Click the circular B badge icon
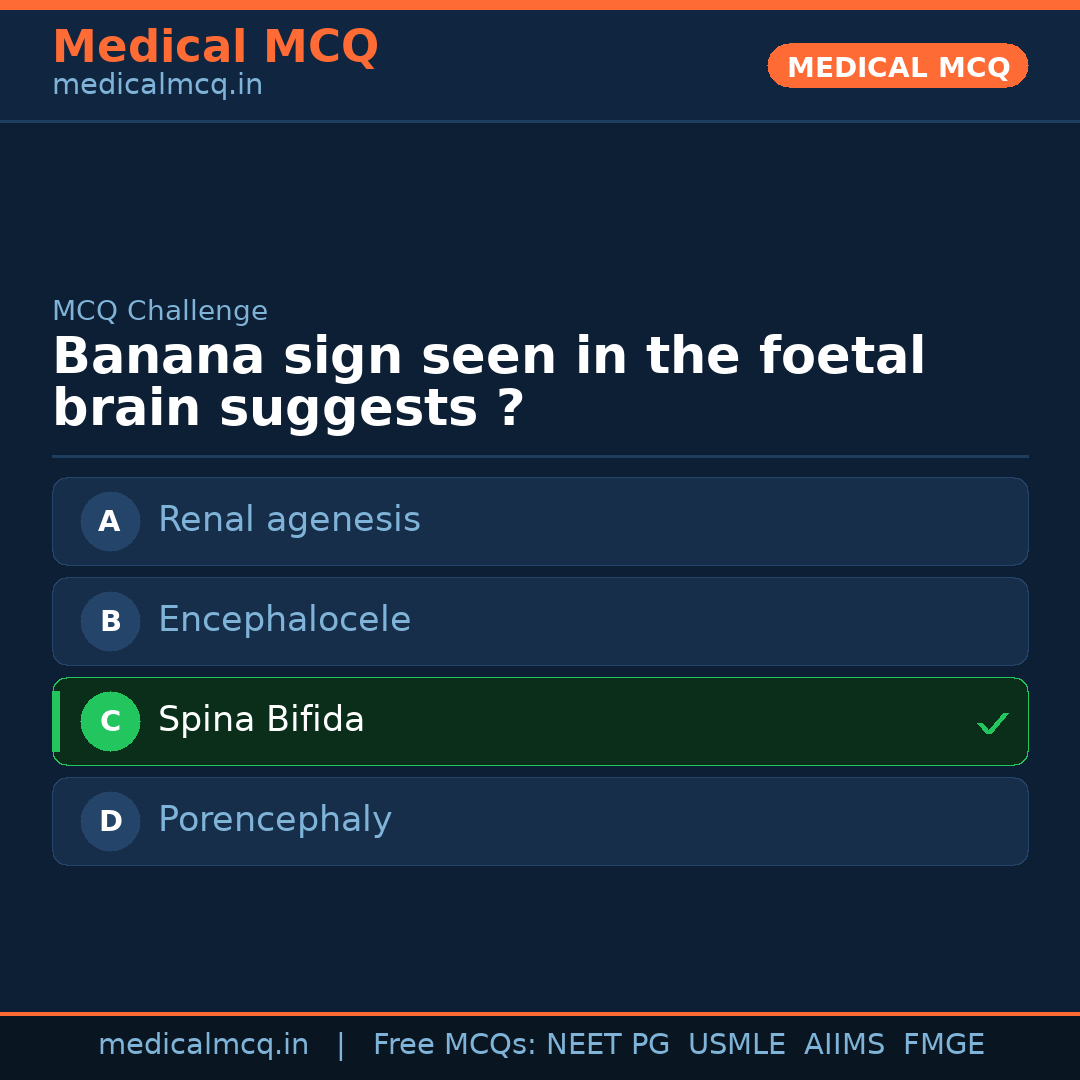This screenshot has height=1080, width=1080. pyautogui.click(x=110, y=621)
